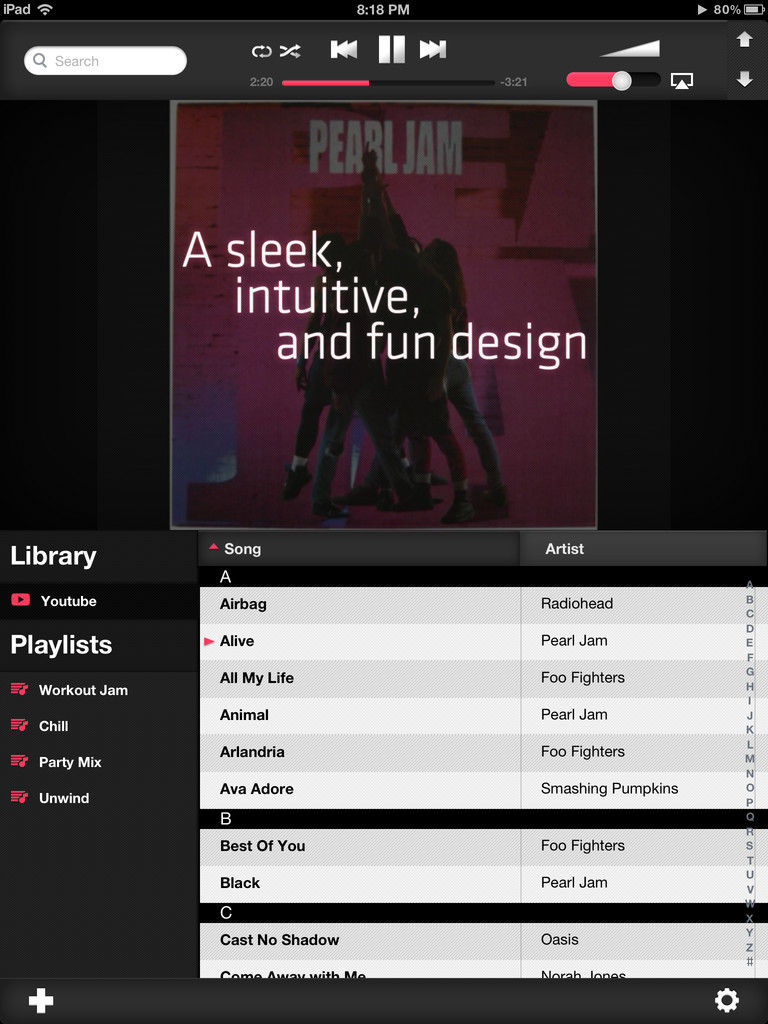Click Radiohead in the Artist column
Viewport: 768px width, 1024px height.
click(x=577, y=603)
